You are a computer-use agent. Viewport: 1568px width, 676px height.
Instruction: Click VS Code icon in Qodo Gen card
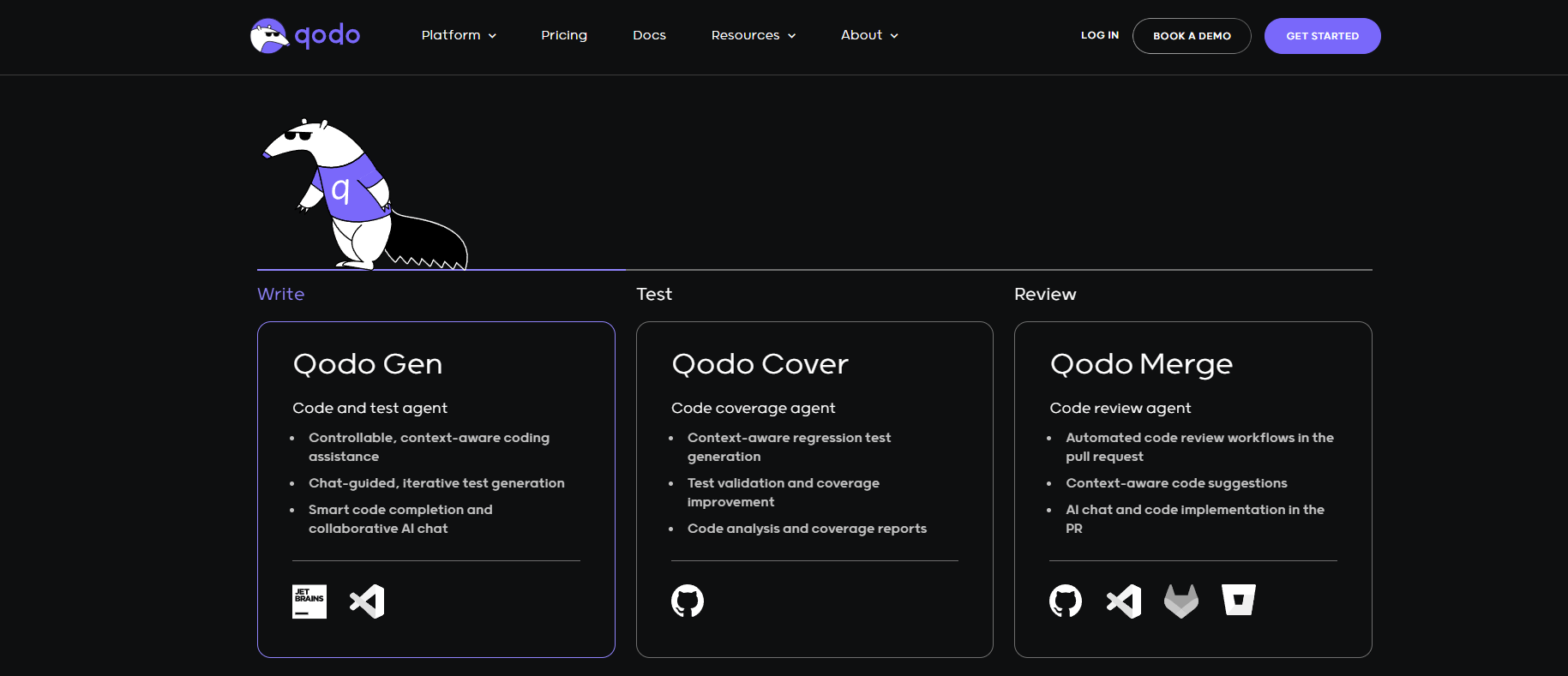367,601
